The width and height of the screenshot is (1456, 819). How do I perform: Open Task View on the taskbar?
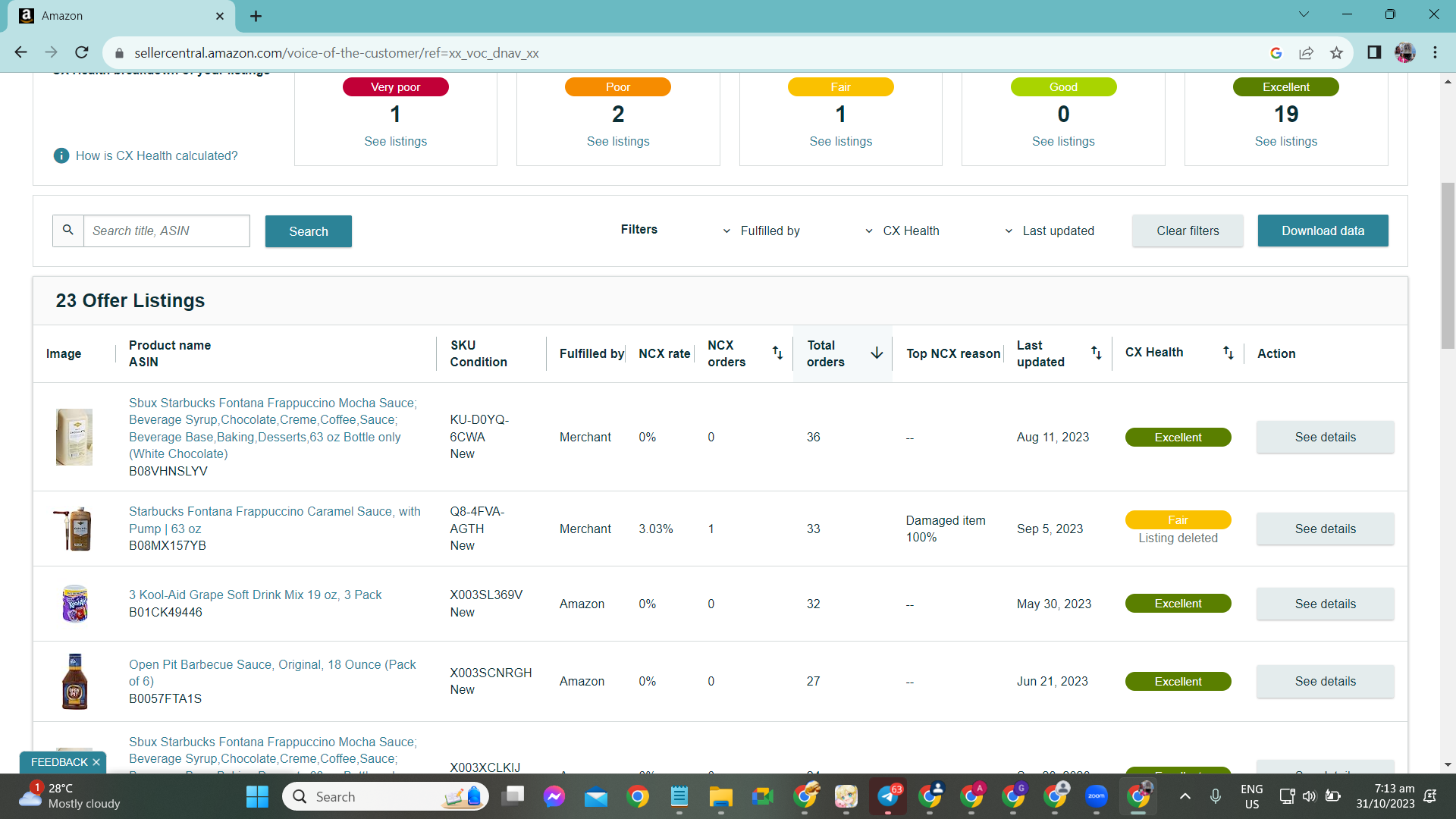coord(513,796)
